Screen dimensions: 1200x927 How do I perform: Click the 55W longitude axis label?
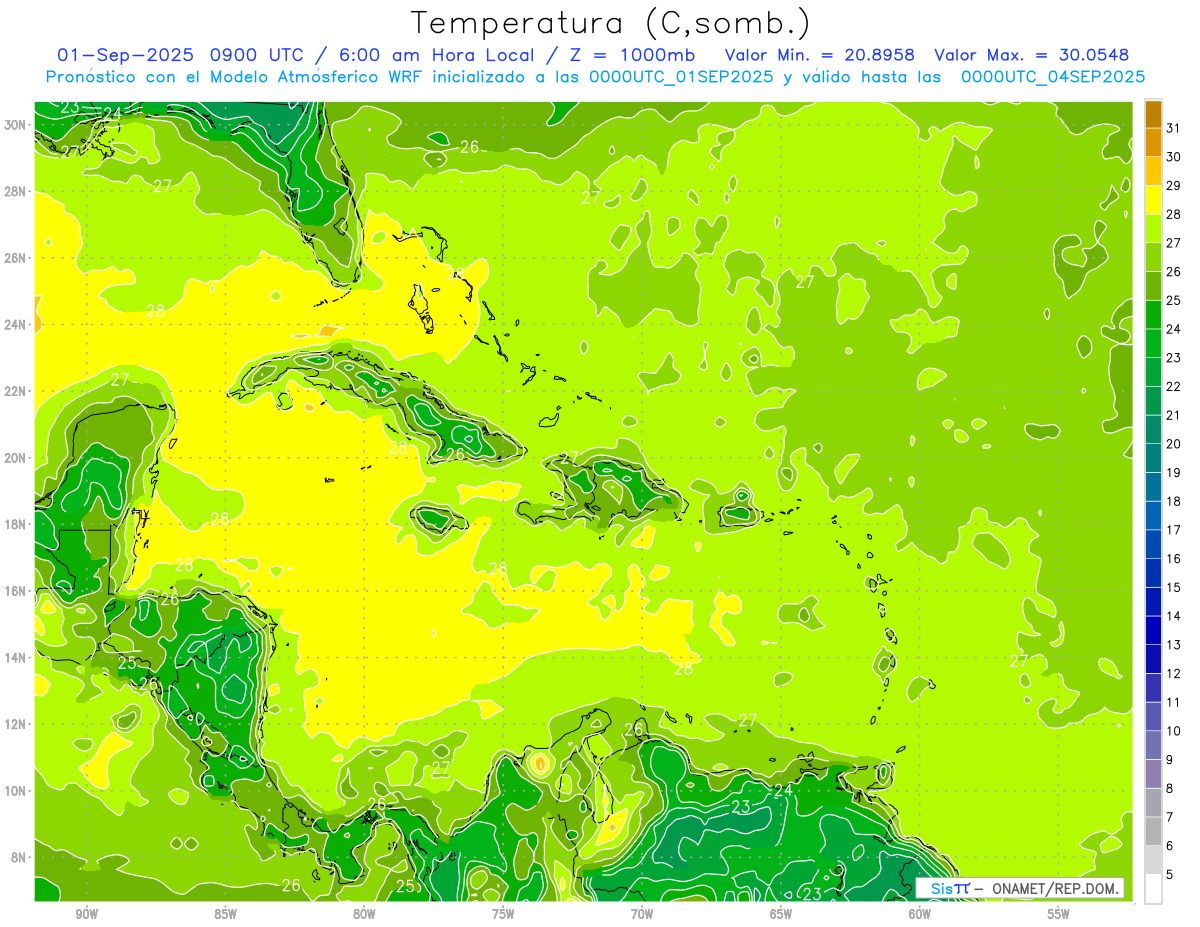click(1059, 914)
